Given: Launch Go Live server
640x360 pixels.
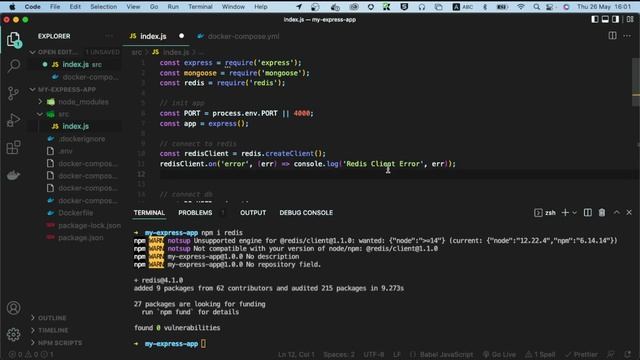Looking at the screenshot, I should click(499, 354).
